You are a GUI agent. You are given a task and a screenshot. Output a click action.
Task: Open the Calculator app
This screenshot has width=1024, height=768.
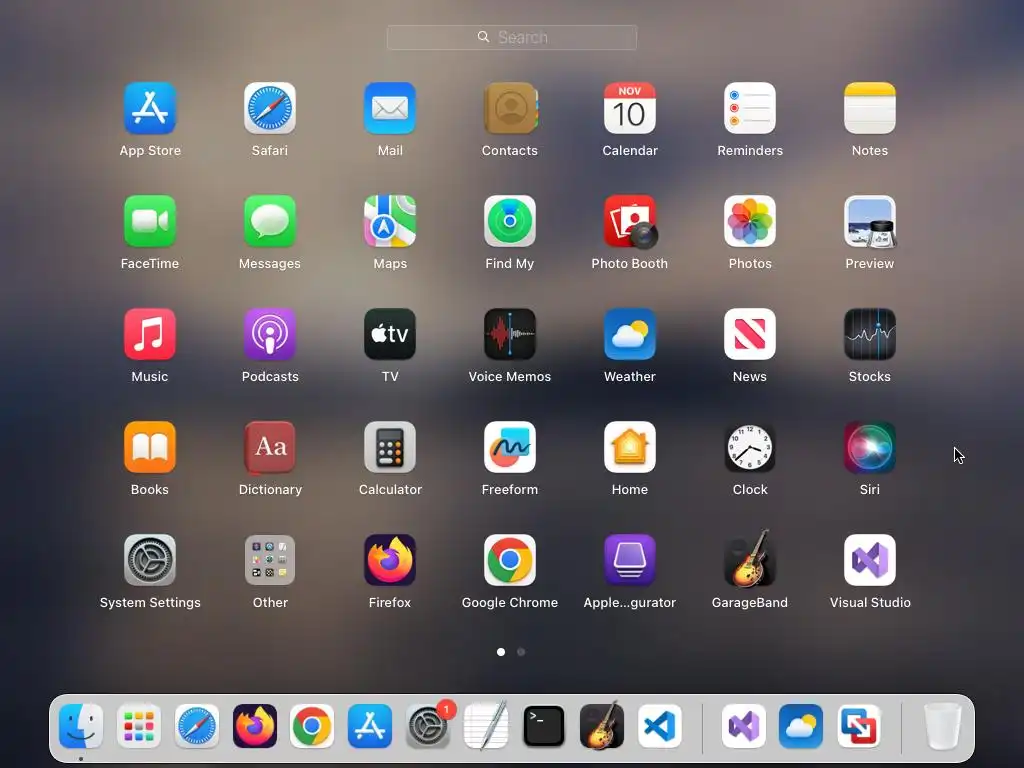(x=390, y=447)
